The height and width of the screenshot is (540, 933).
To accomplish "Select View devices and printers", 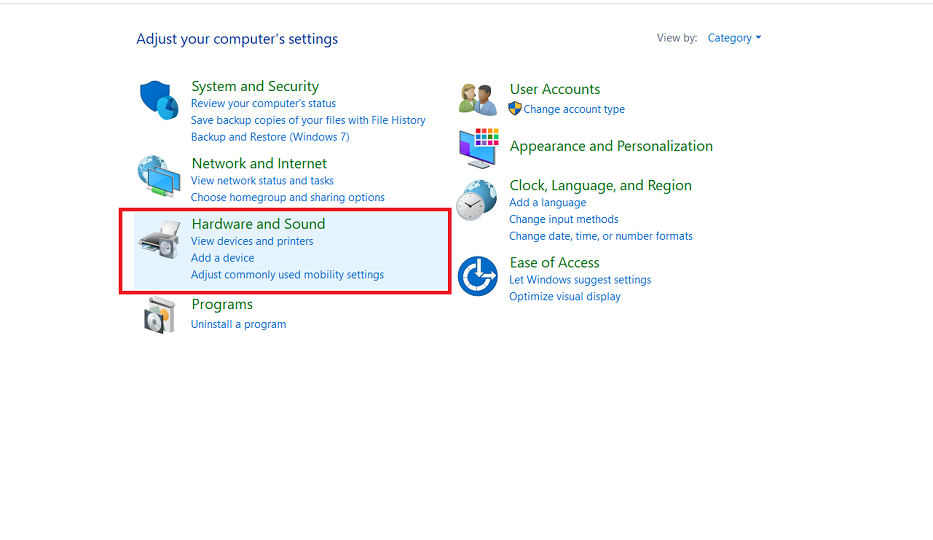I will 252,241.
